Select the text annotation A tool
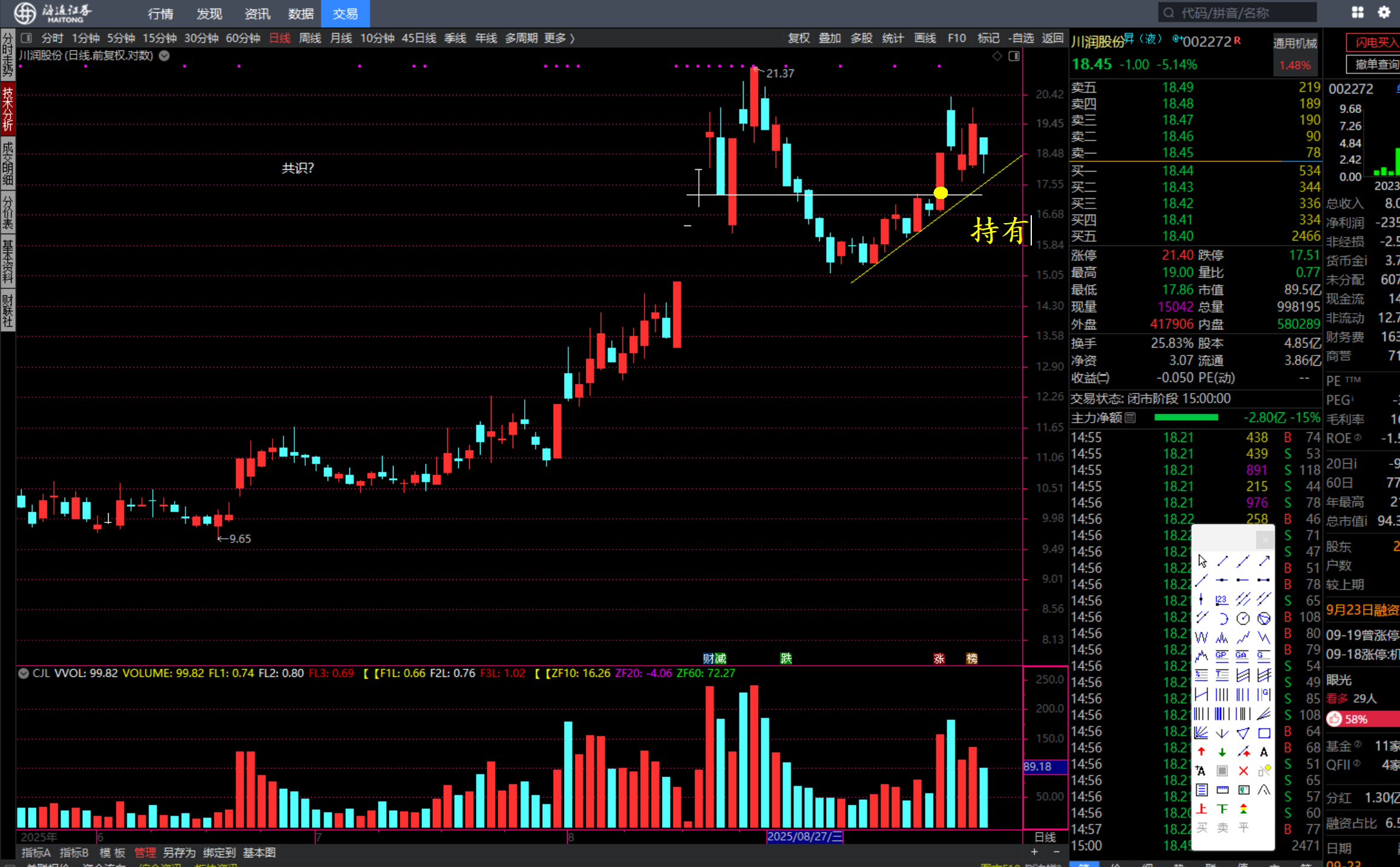1400x867 pixels. [x=1263, y=752]
